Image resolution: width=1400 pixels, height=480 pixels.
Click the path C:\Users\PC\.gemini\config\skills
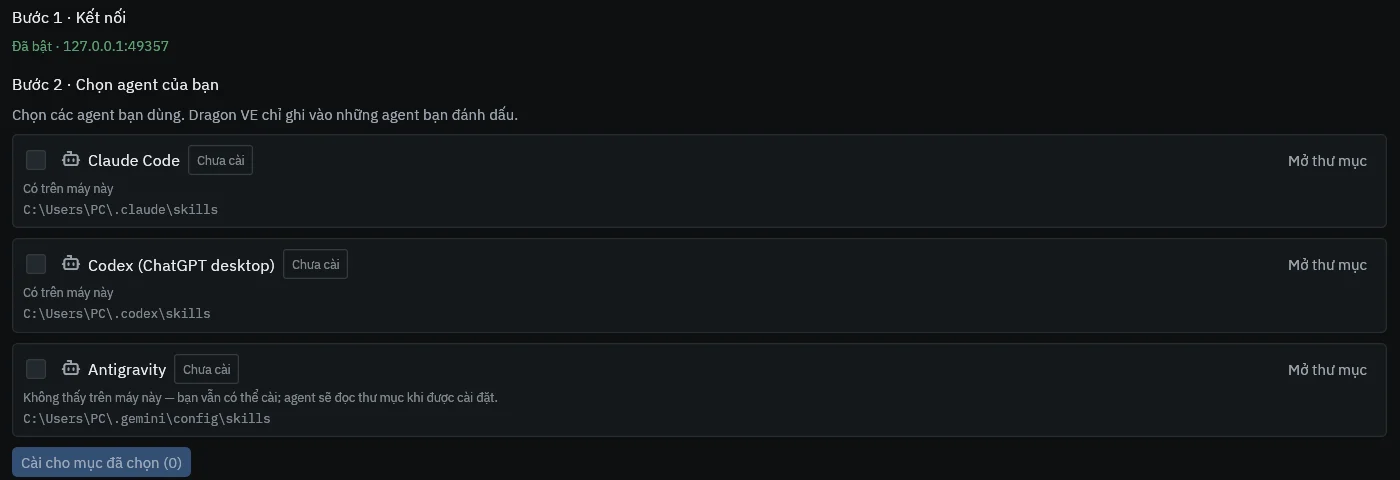pyautogui.click(x=147, y=419)
